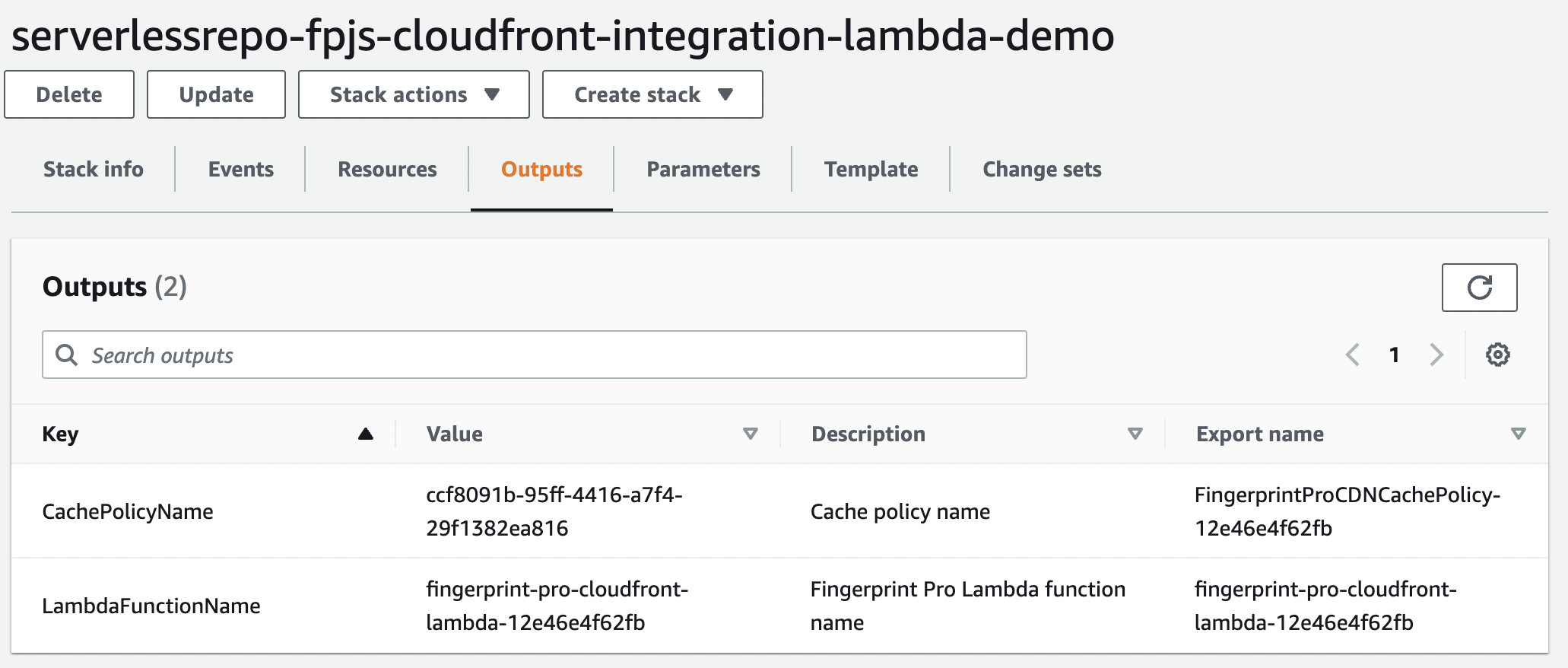1568x668 pixels.
Task: Open the Change sets tab
Action: 1042,169
